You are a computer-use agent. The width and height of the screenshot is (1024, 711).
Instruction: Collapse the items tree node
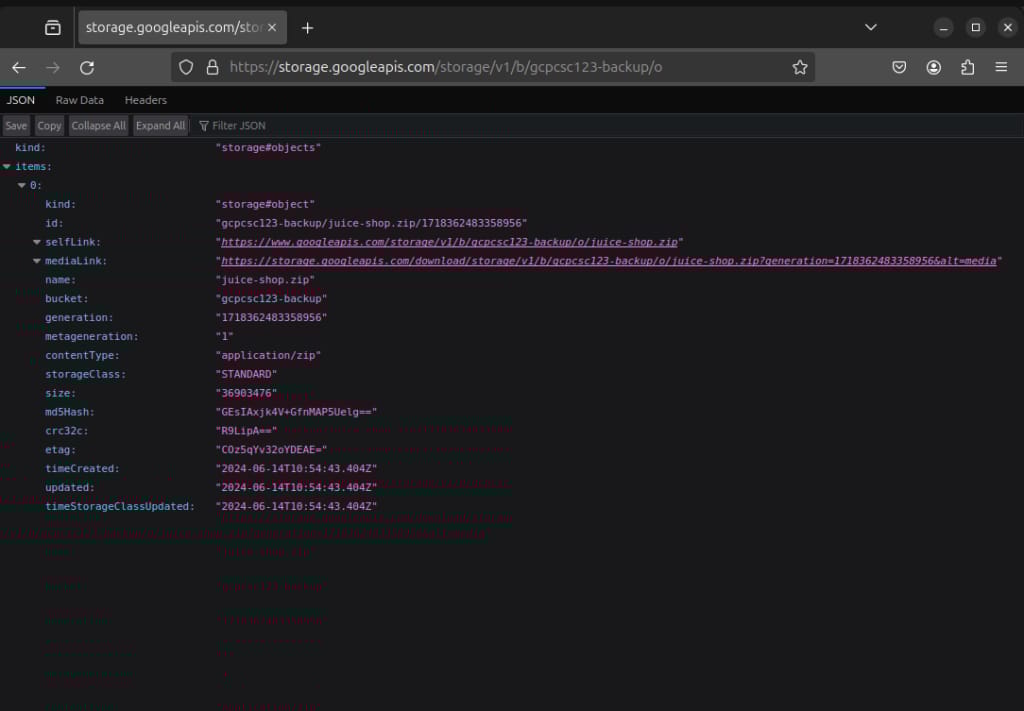[x=7, y=166]
